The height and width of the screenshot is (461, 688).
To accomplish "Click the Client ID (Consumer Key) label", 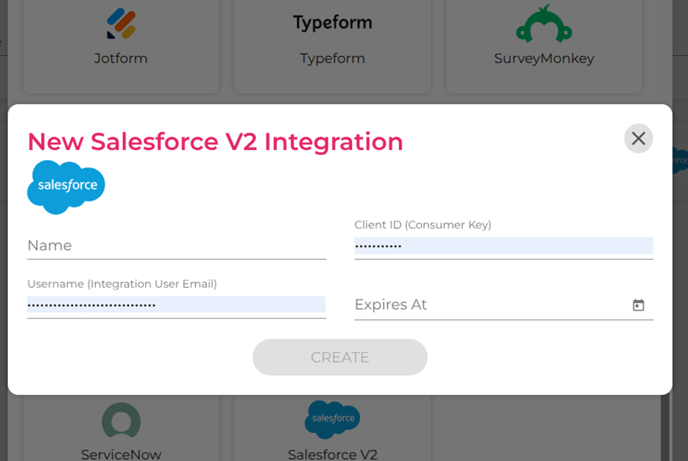I will coord(423,225).
